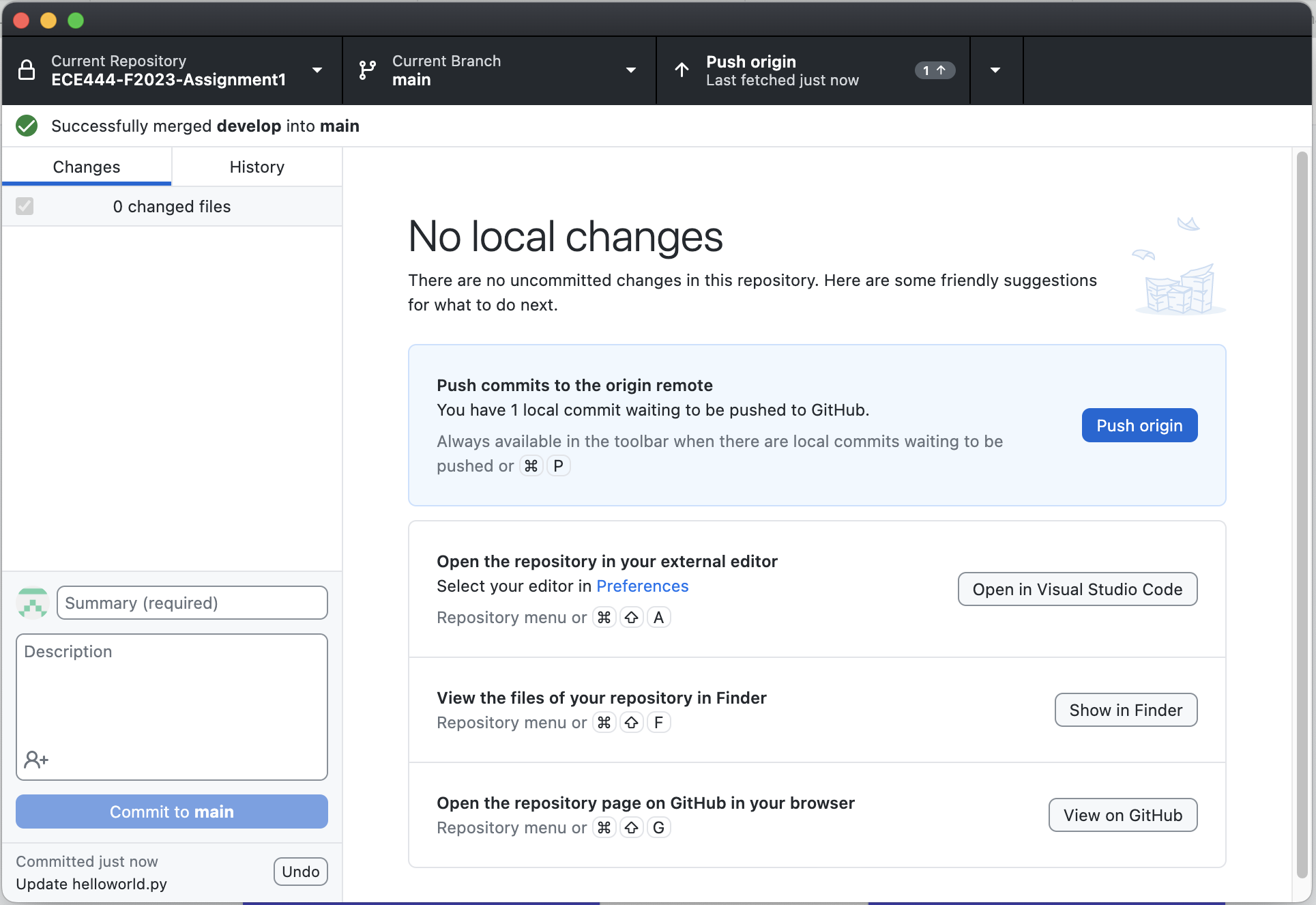Viewport: 1316px width, 905px height.
Task: Click the 1 commit ahead badge
Action: point(934,70)
